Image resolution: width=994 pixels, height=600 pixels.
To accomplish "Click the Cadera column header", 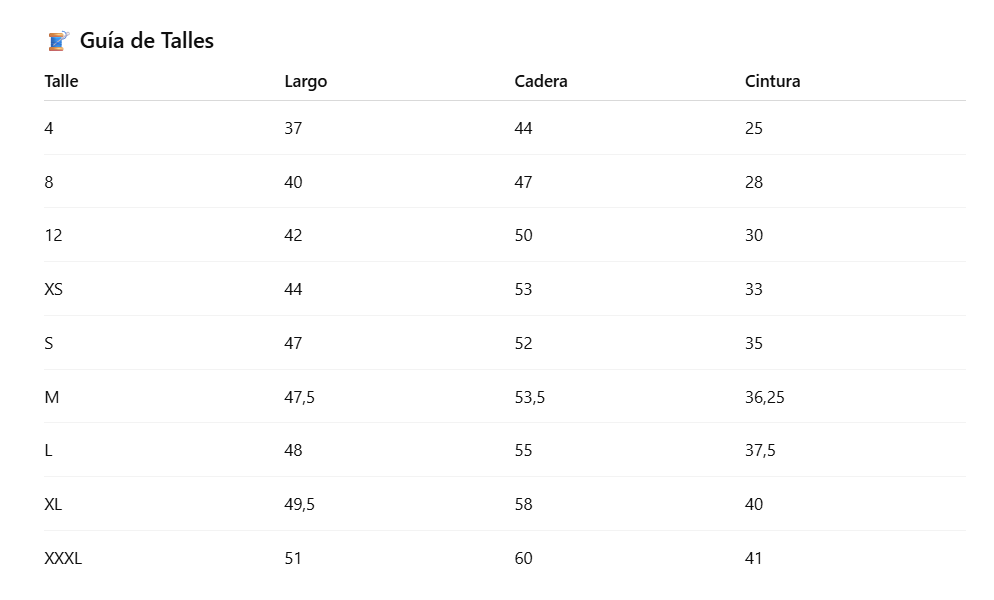I will pyautogui.click(x=540, y=82).
